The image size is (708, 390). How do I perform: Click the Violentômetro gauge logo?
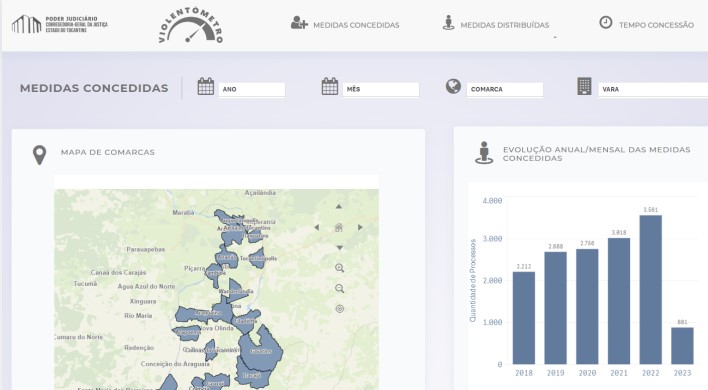tap(191, 25)
